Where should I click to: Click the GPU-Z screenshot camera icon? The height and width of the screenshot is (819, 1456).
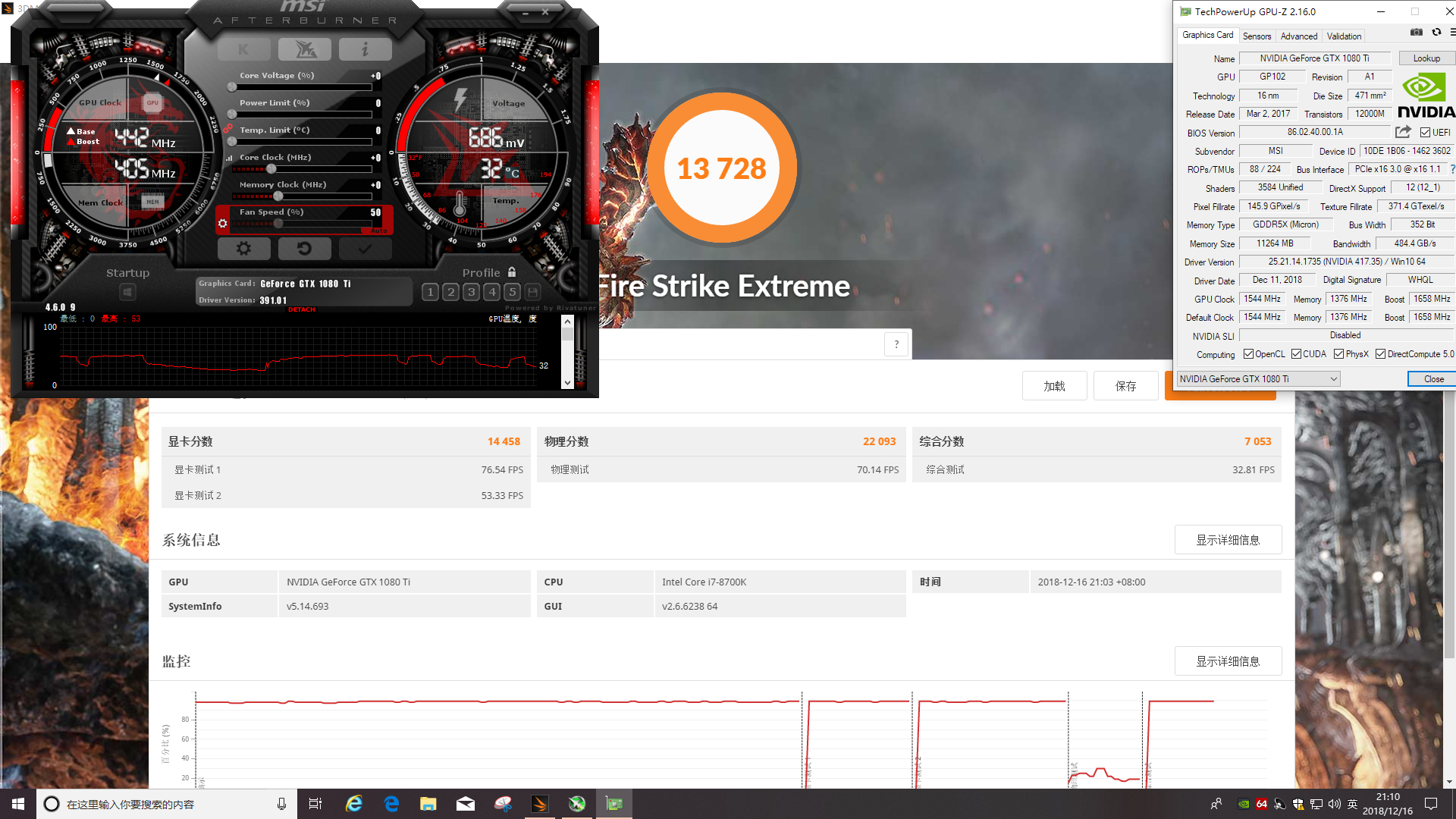pos(1416,33)
